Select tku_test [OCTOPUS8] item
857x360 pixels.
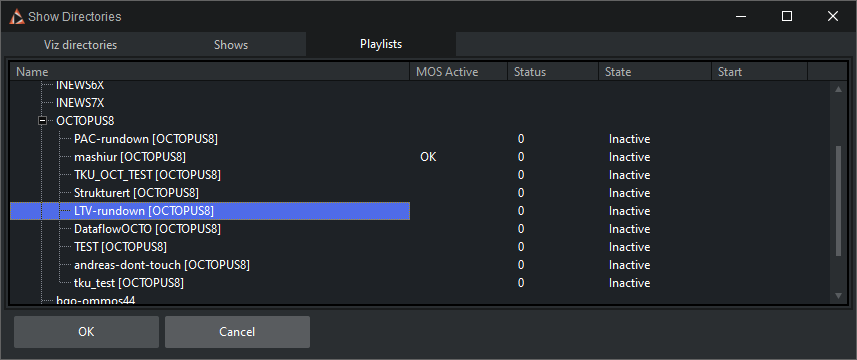[128, 283]
